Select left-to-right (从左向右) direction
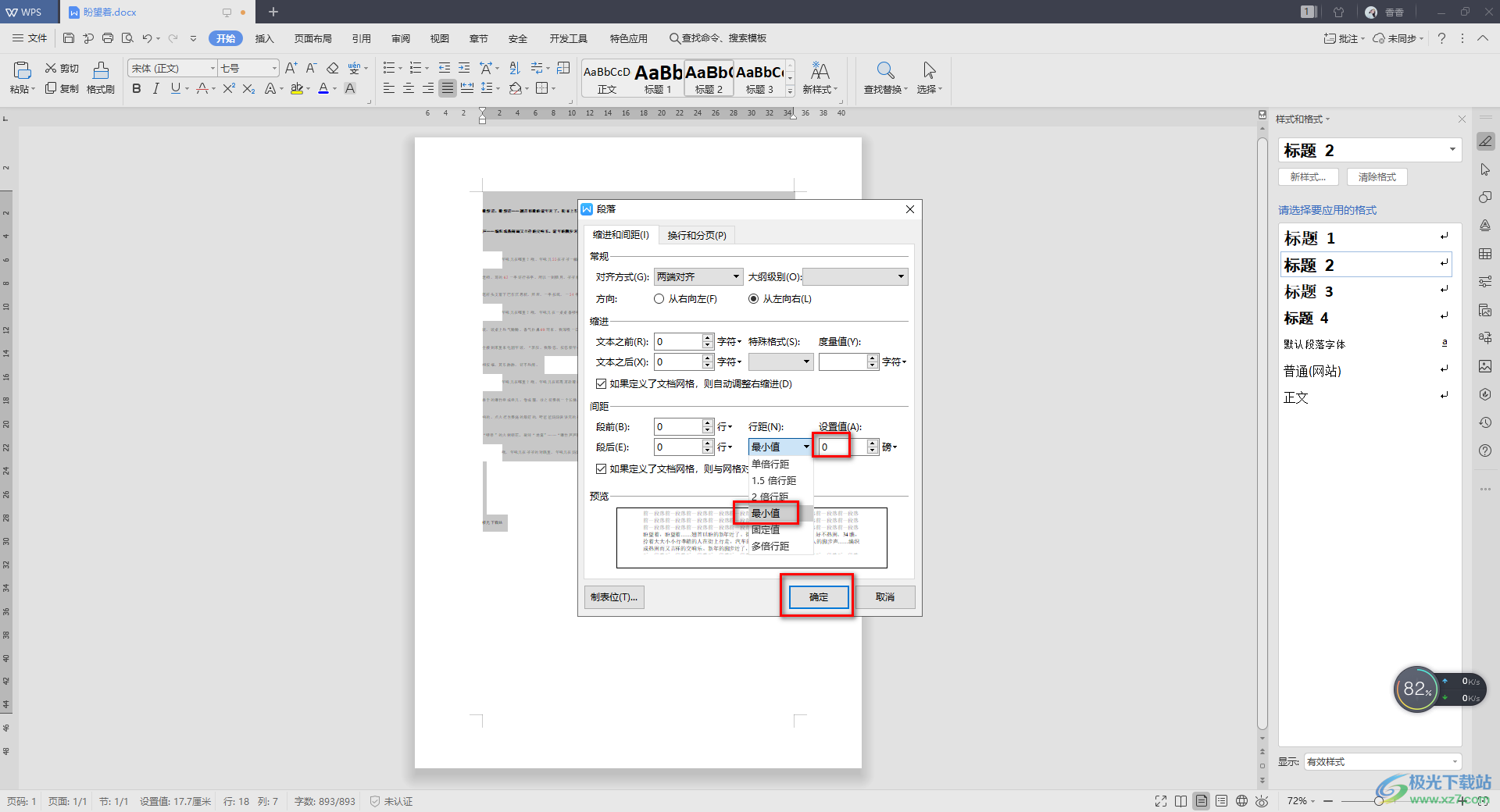Image resolution: width=1500 pixels, height=812 pixels. 754,299
